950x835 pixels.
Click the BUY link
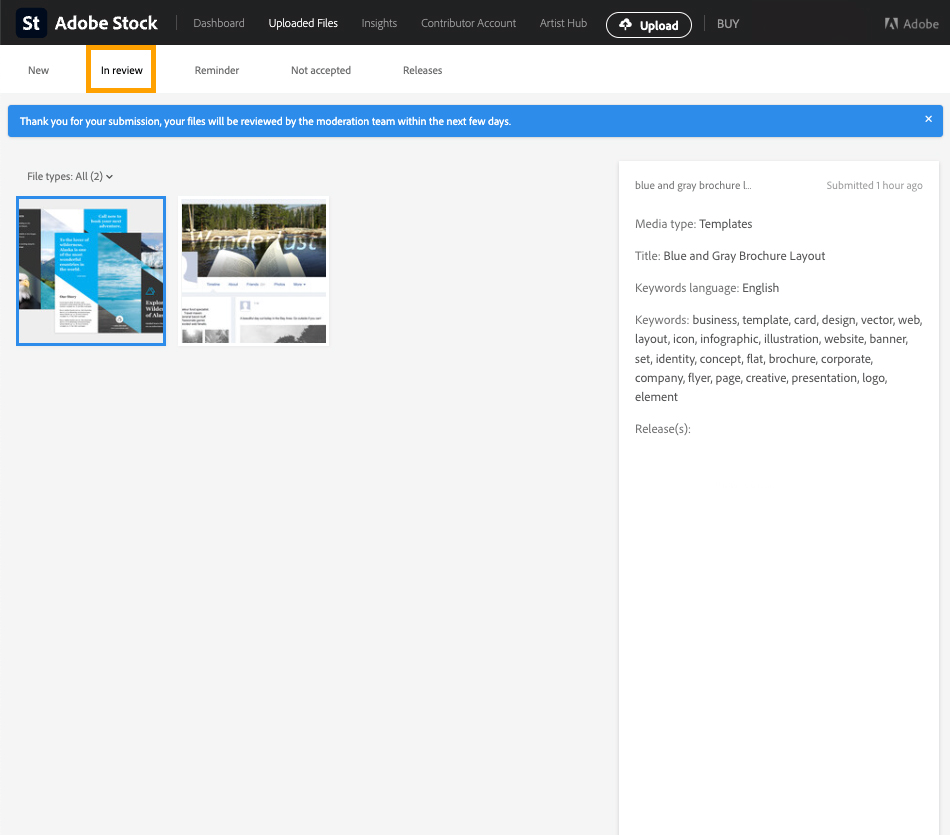tap(728, 23)
